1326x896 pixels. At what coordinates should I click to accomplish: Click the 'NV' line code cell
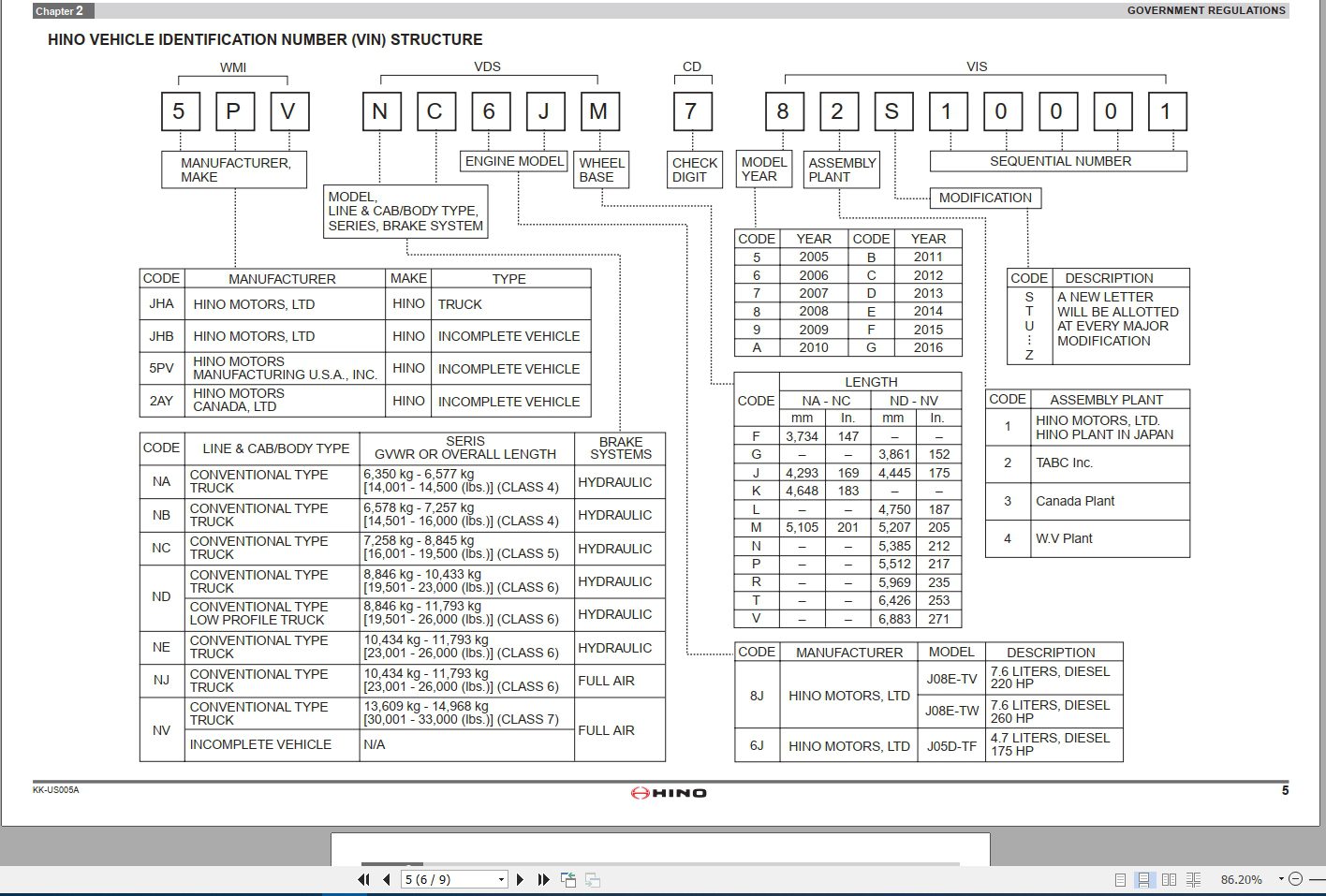click(x=161, y=729)
